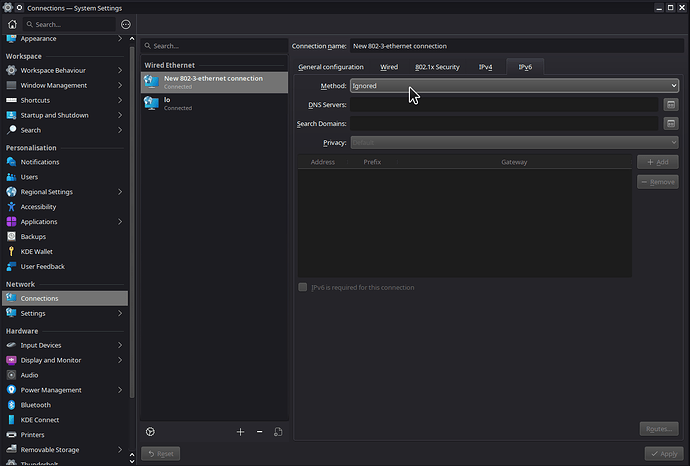This screenshot has height=466, width=690.
Task: Open the Startup and Shutdown icon
Action: coord(11,115)
